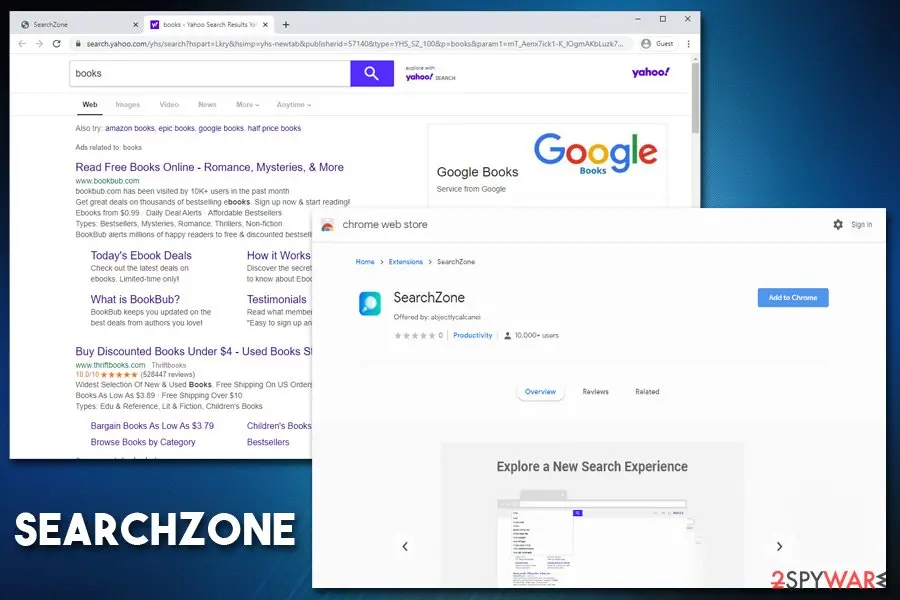Image resolution: width=900 pixels, height=600 pixels.
Task: Click the Add to Chrome button
Action: 793,297
